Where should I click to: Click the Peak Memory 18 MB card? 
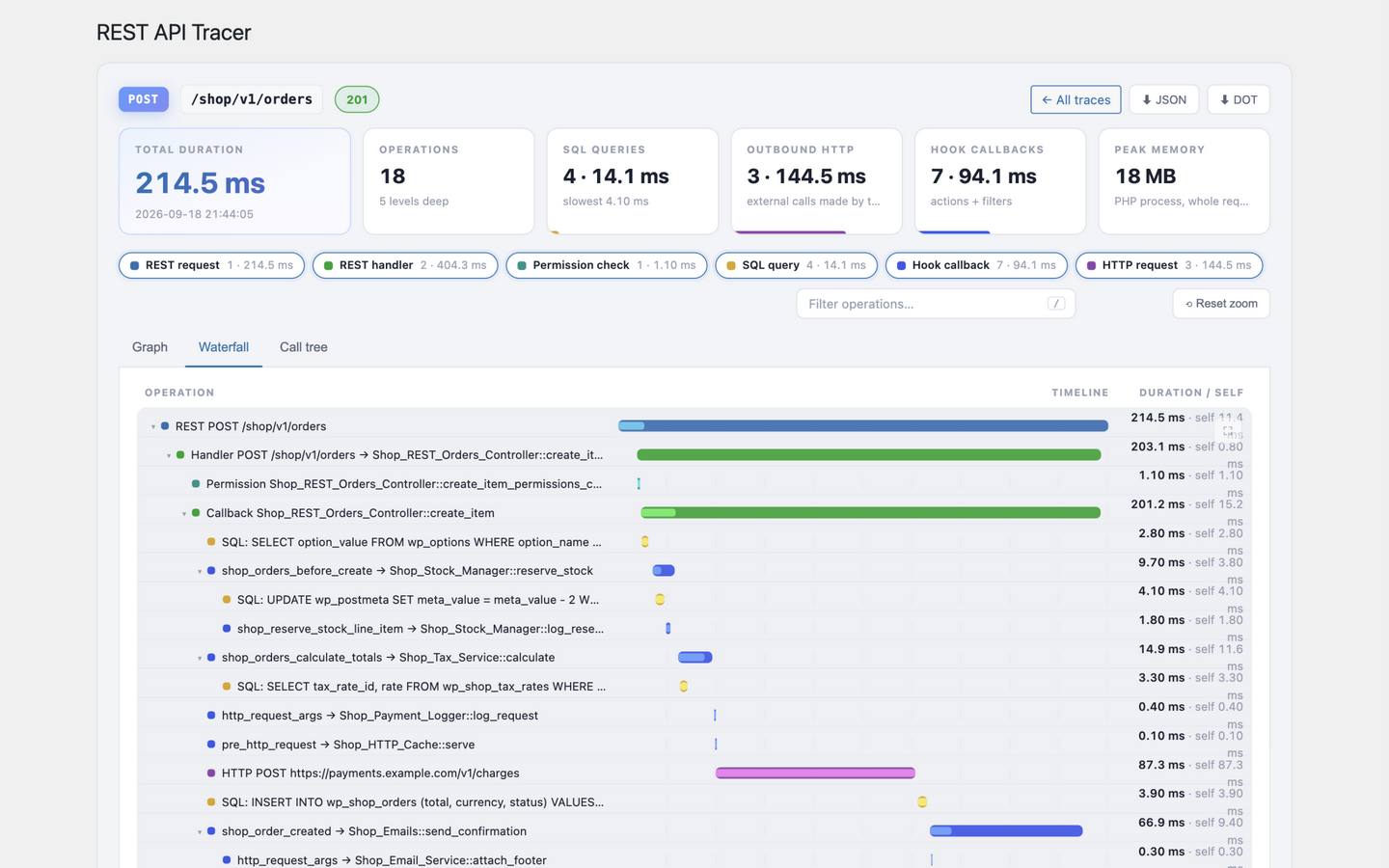tap(1185, 181)
